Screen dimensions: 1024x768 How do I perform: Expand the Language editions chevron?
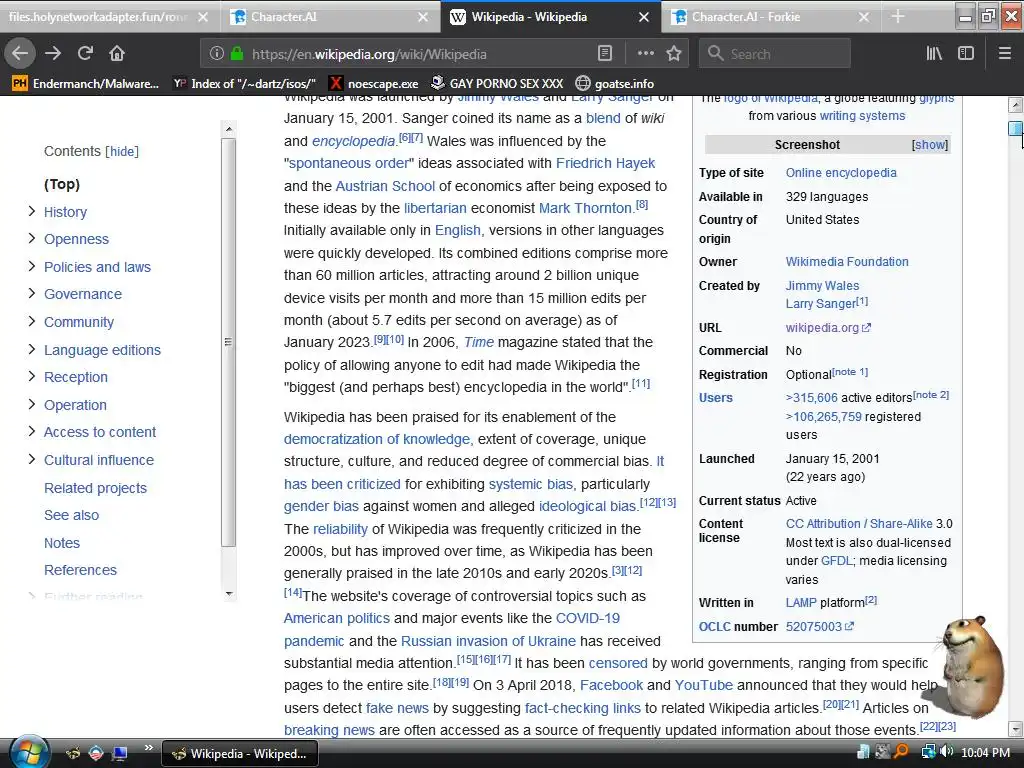tap(31, 349)
